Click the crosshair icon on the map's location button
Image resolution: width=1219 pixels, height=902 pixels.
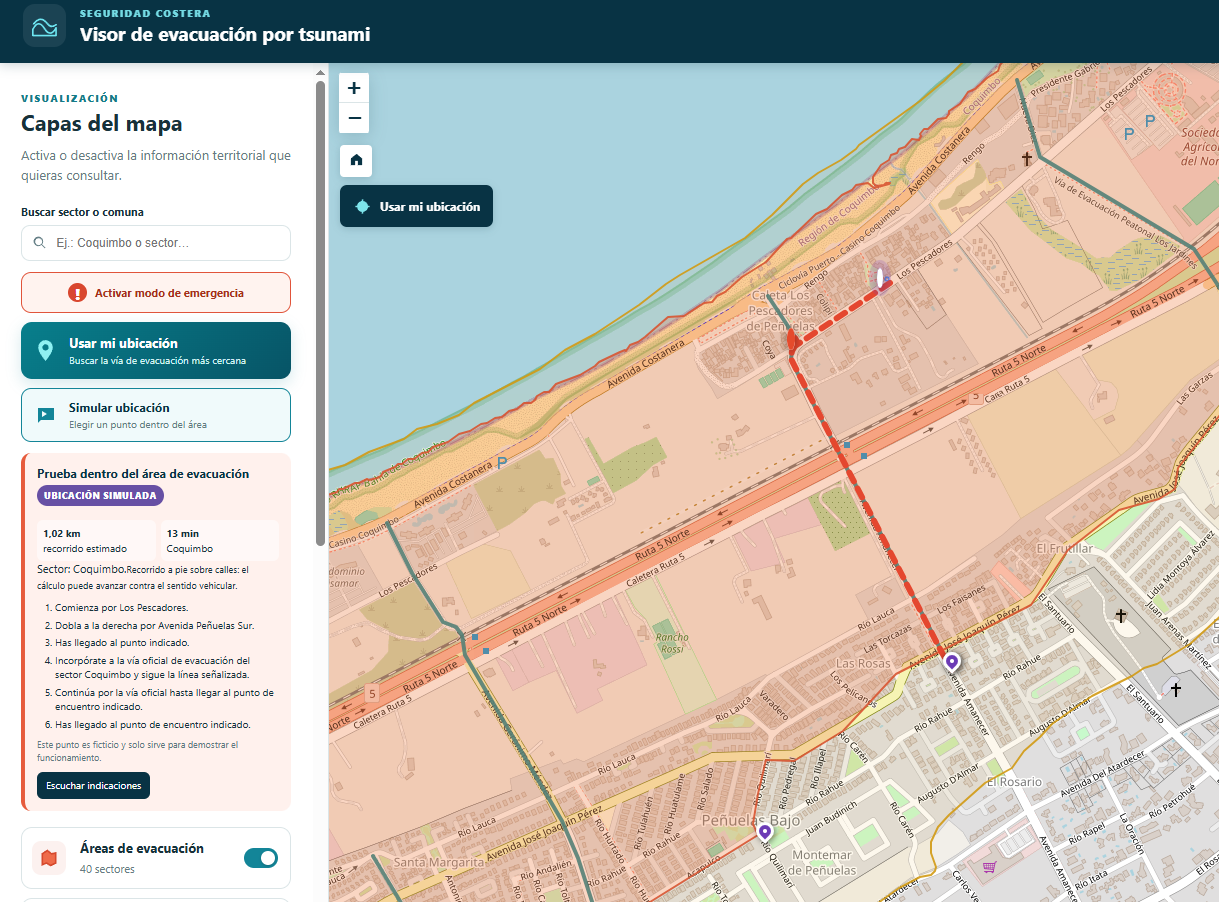(x=363, y=207)
